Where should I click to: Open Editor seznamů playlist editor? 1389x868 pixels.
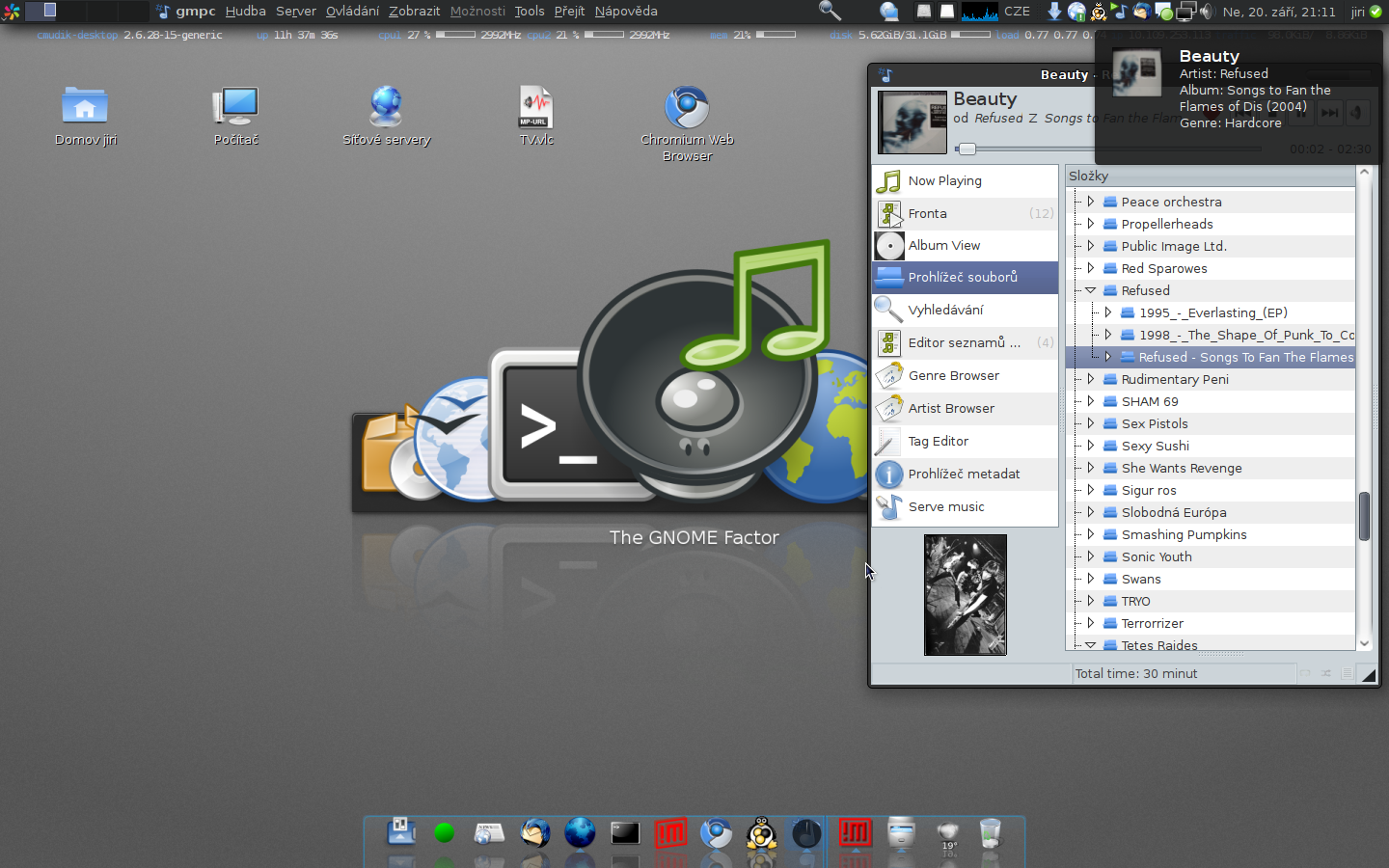point(965,342)
